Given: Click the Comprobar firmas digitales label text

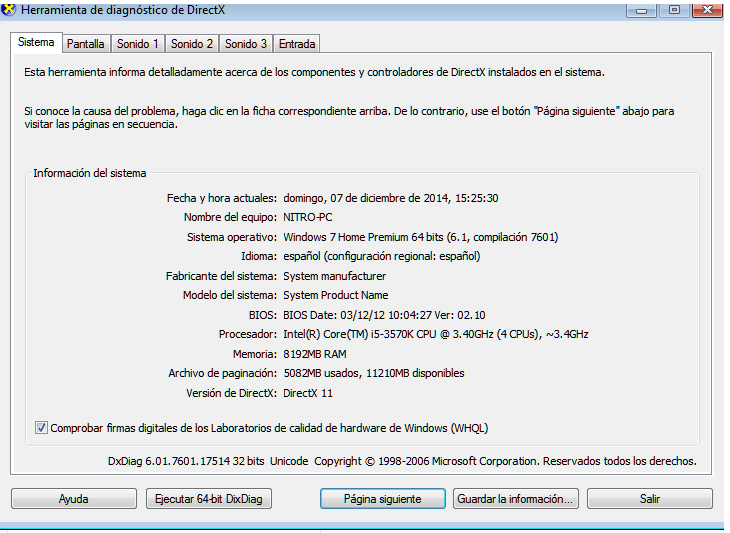Looking at the screenshot, I should [x=269, y=428].
